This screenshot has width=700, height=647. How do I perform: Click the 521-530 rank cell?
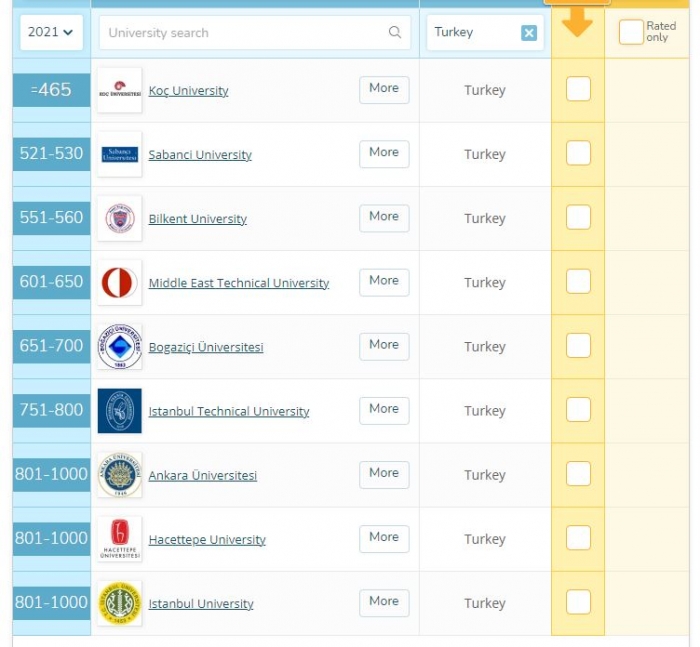pyautogui.click(x=51, y=154)
